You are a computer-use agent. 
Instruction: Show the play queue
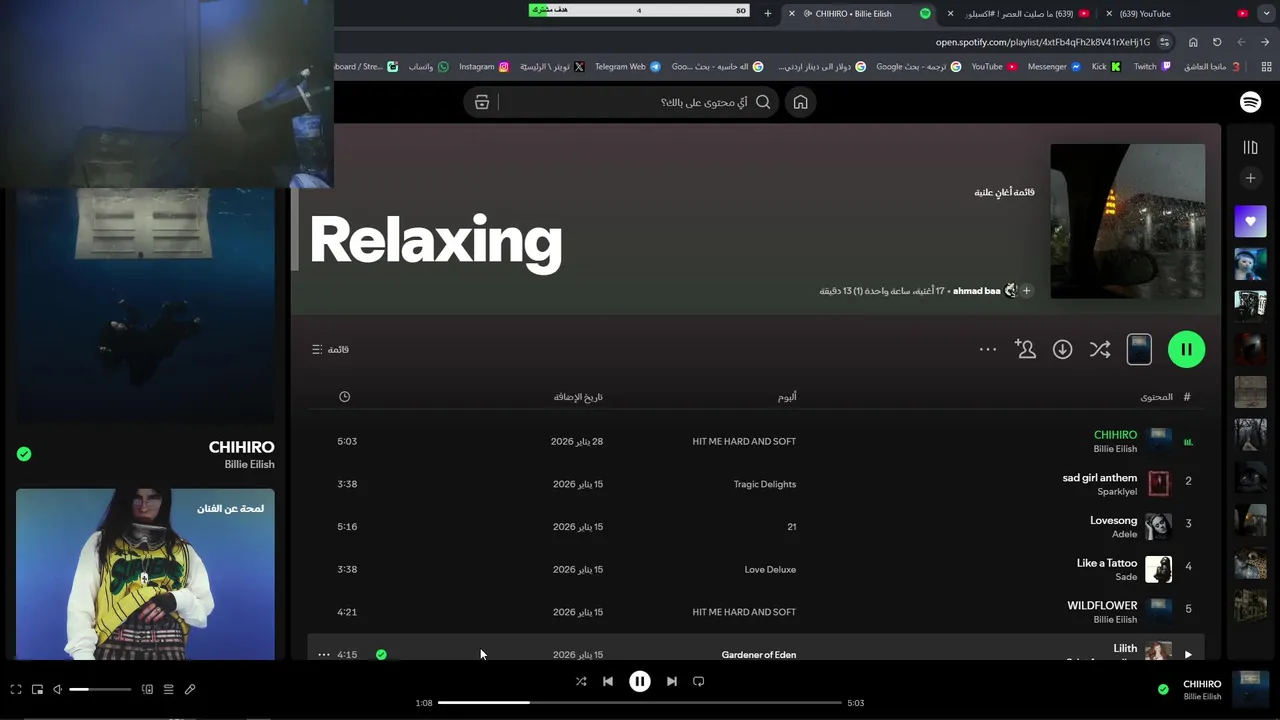coord(168,689)
